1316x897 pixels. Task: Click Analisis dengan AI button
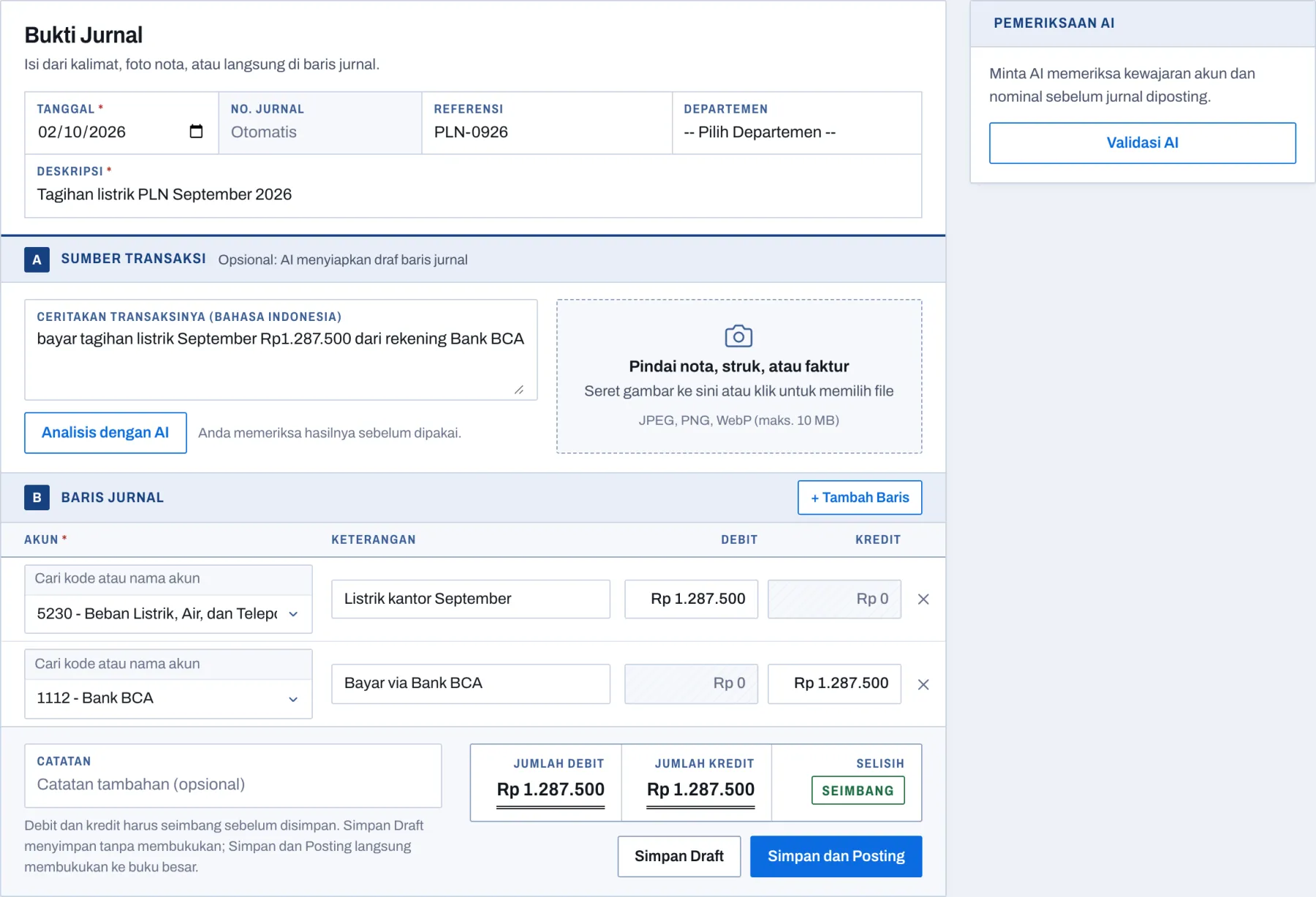click(x=105, y=433)
